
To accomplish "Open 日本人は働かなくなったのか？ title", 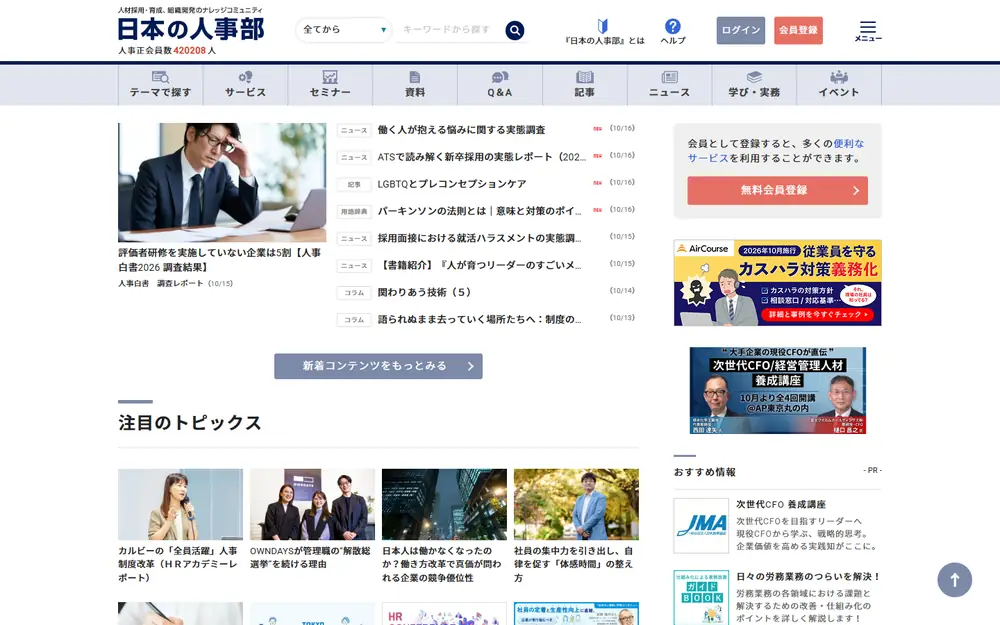I will [x=442, y=564].
